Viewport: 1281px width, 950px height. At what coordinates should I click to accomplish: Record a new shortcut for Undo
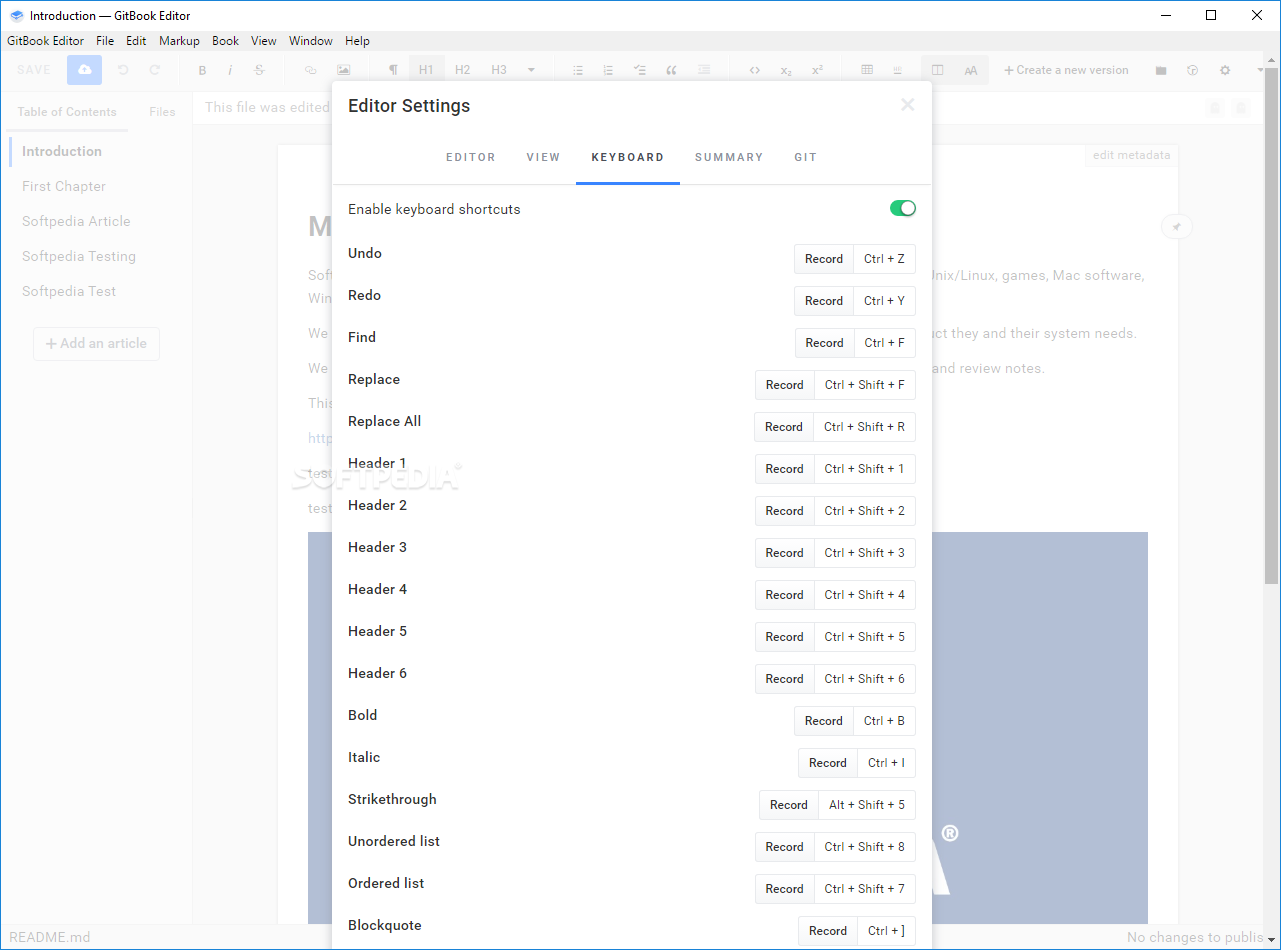coord(824,259)
